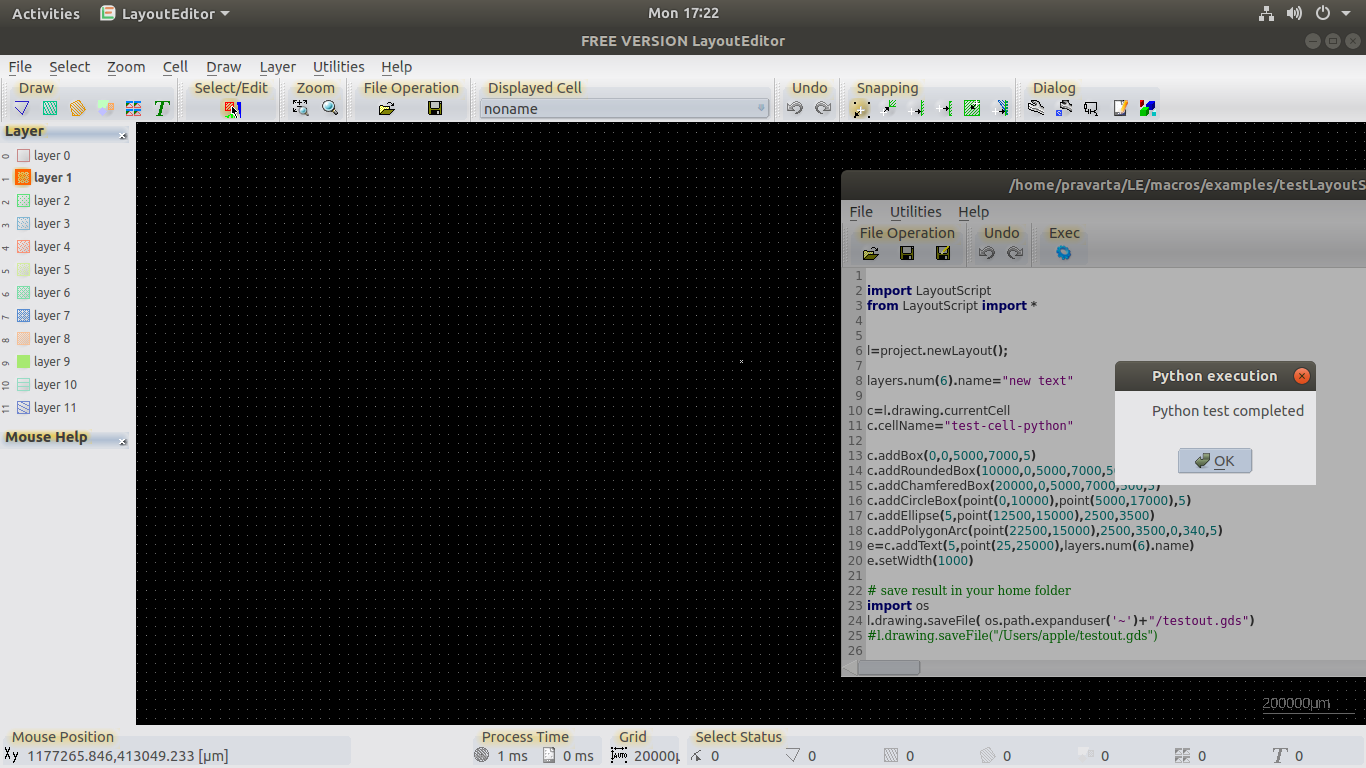Click the Mon 17:22 clock
The image size is (1366, 768).
683,13
